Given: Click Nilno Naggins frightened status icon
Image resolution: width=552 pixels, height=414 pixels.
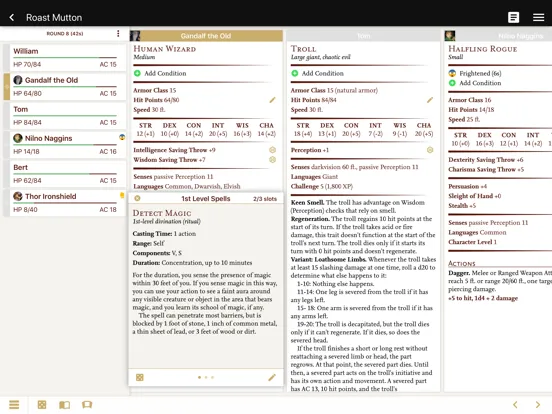Looking at the screenshot, I should click(x=122, y=137).
